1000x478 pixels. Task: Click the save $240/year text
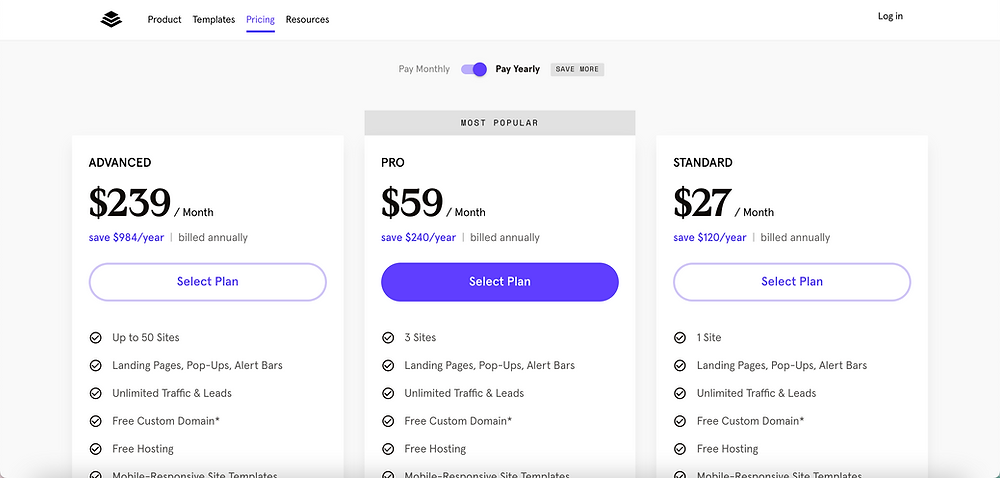pyautogui.click(x=418, y=238)
